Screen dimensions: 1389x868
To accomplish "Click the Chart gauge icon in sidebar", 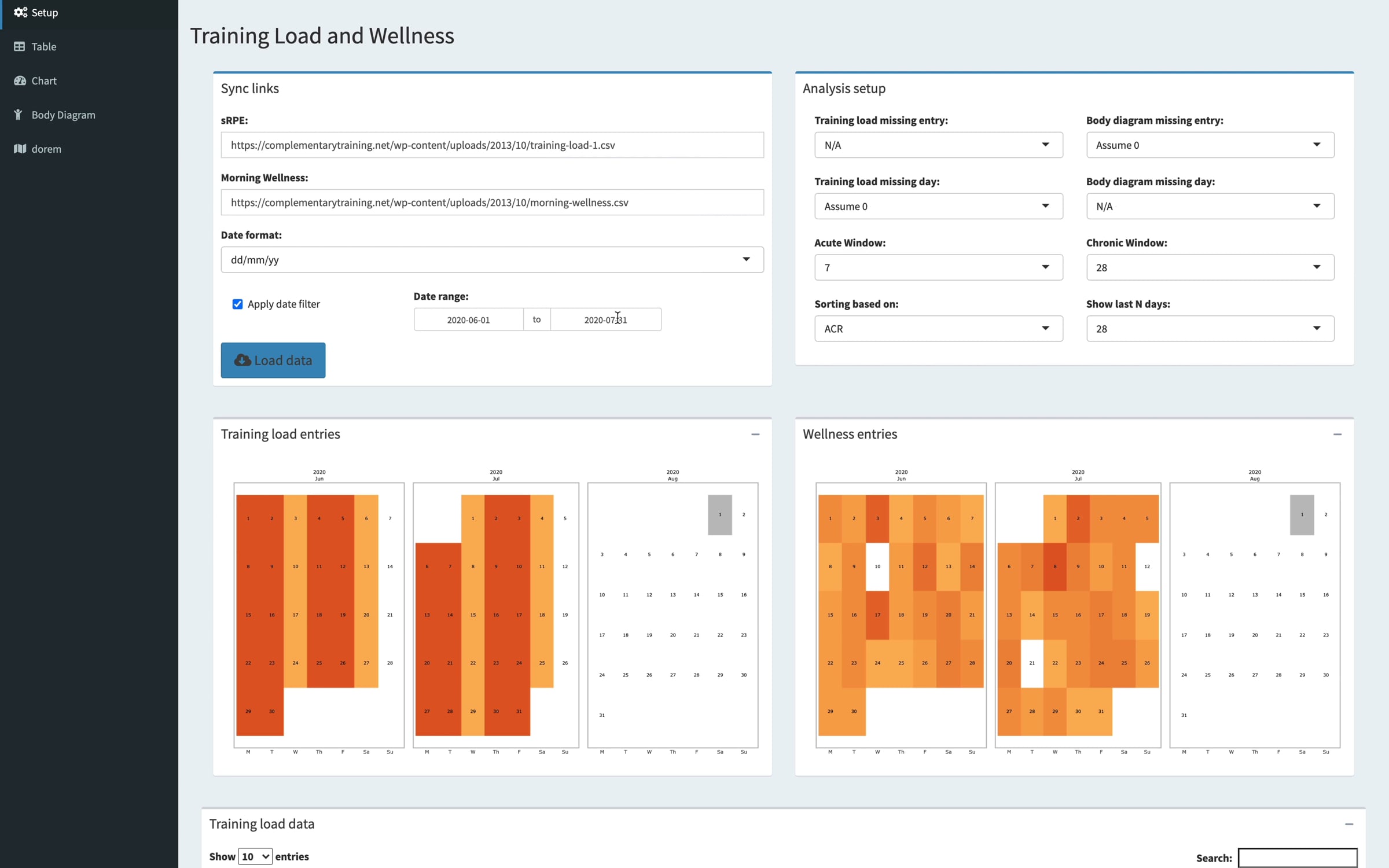I will click(20, 80).
